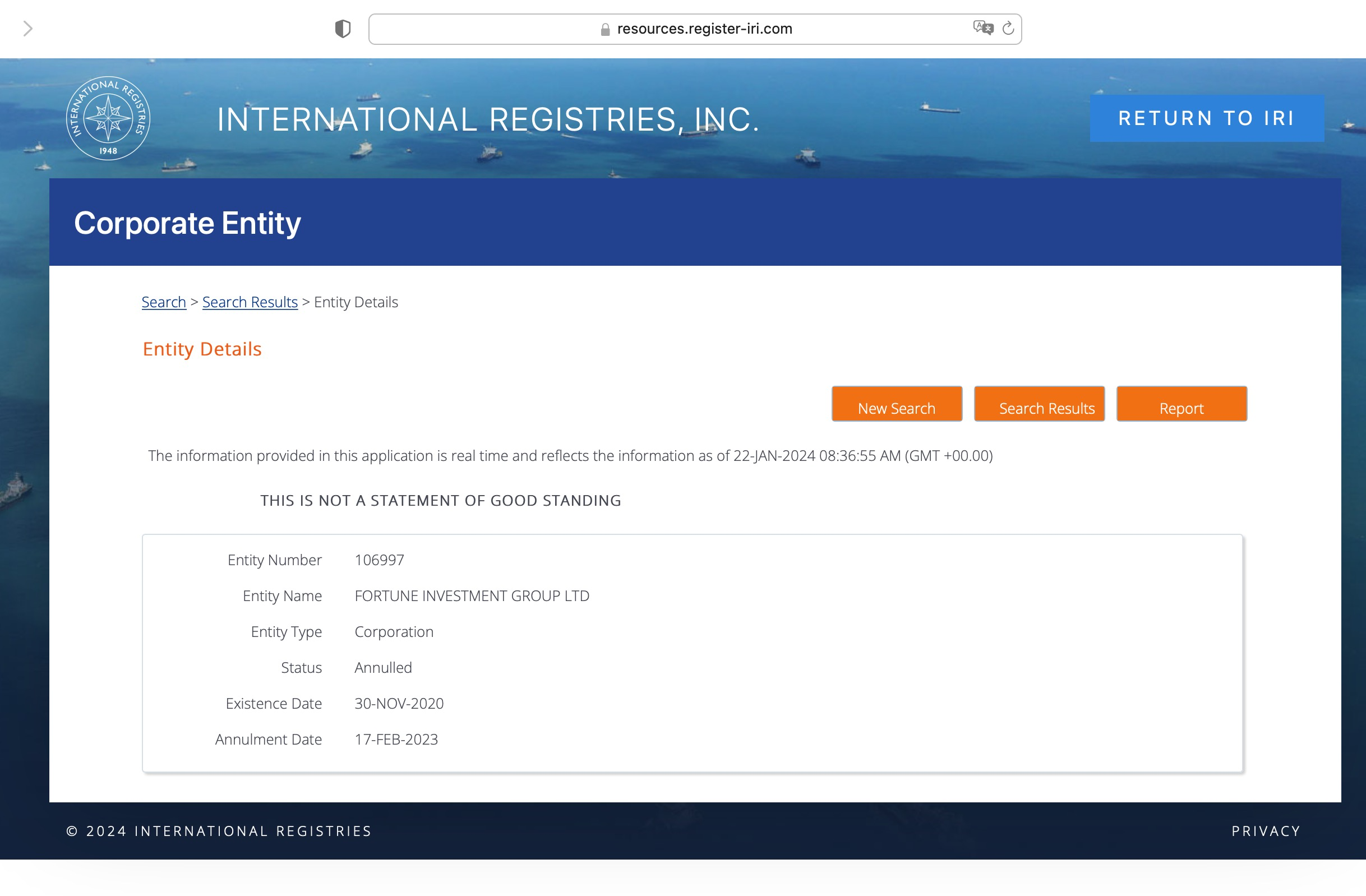Click entity number 106997 value
The height and width of the screenshot is (896, 1366).
pos(379,560)
